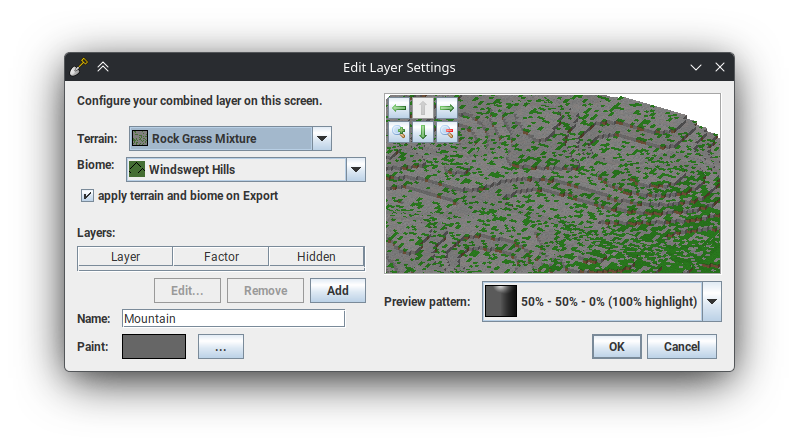Expand the Biome Windswept Hills dropdown
This screenshot has width=799, height=448.
point(355,170)
